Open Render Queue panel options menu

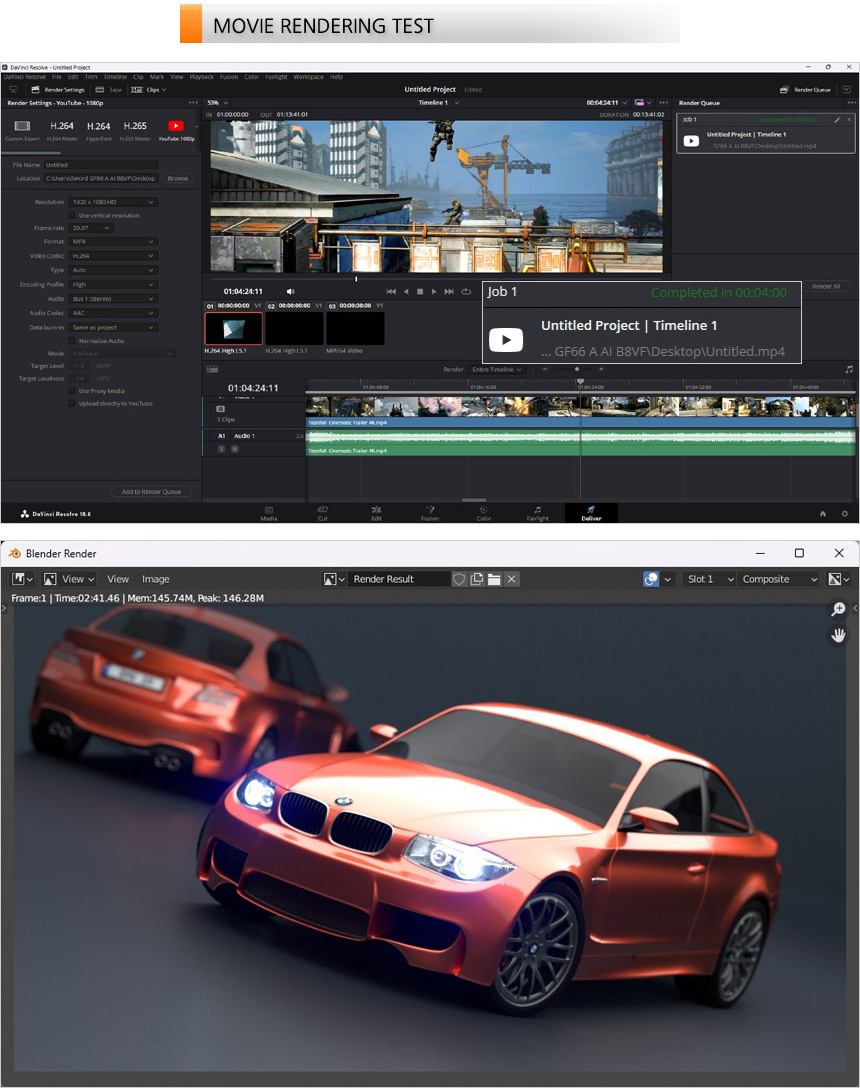tap(852, 103)
